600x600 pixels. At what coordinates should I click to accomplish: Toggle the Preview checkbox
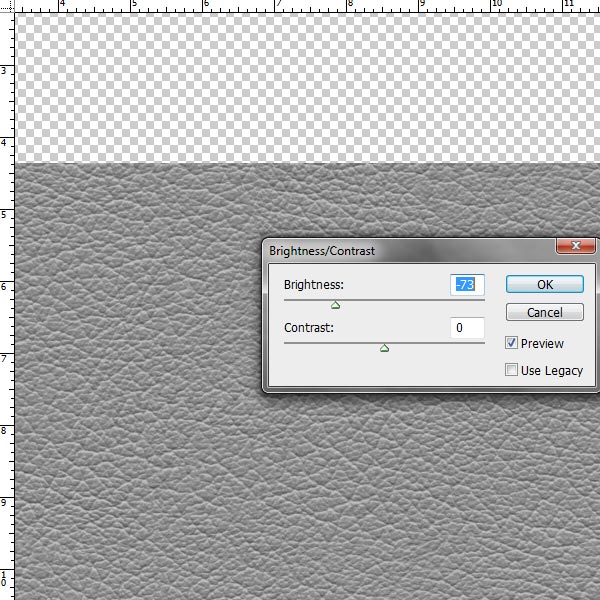[511, 343]
